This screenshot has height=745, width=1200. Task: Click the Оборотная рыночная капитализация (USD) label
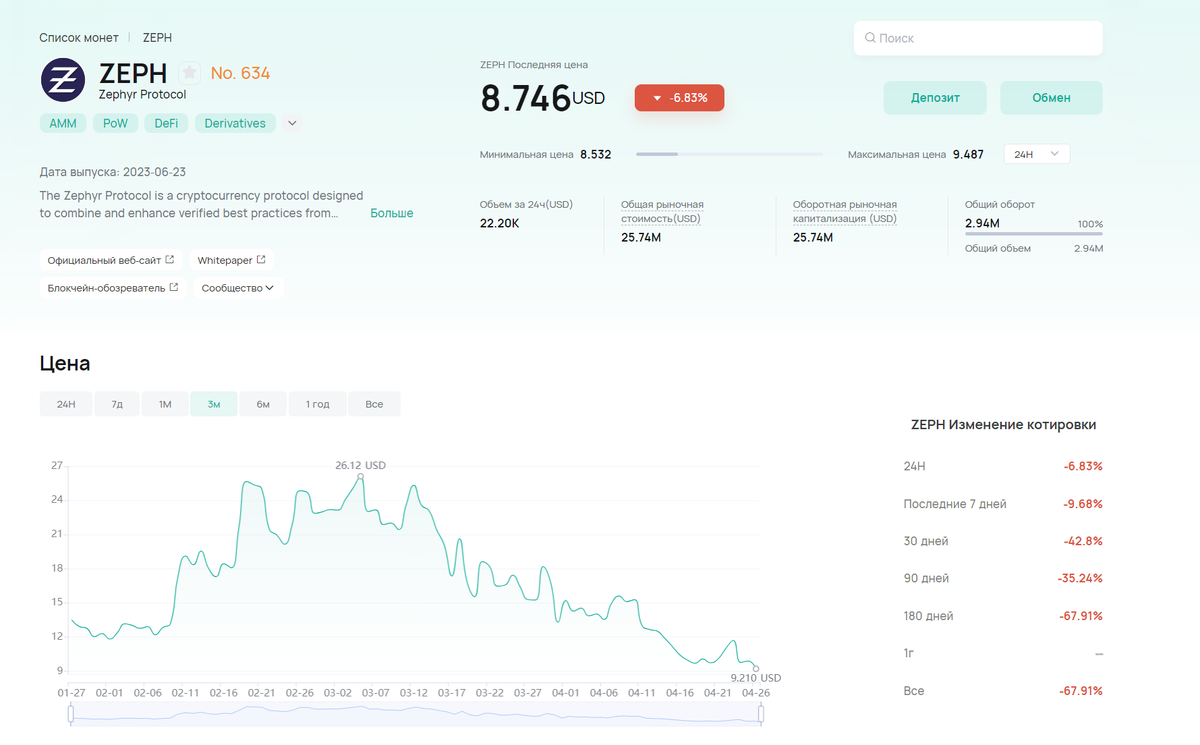845,211
